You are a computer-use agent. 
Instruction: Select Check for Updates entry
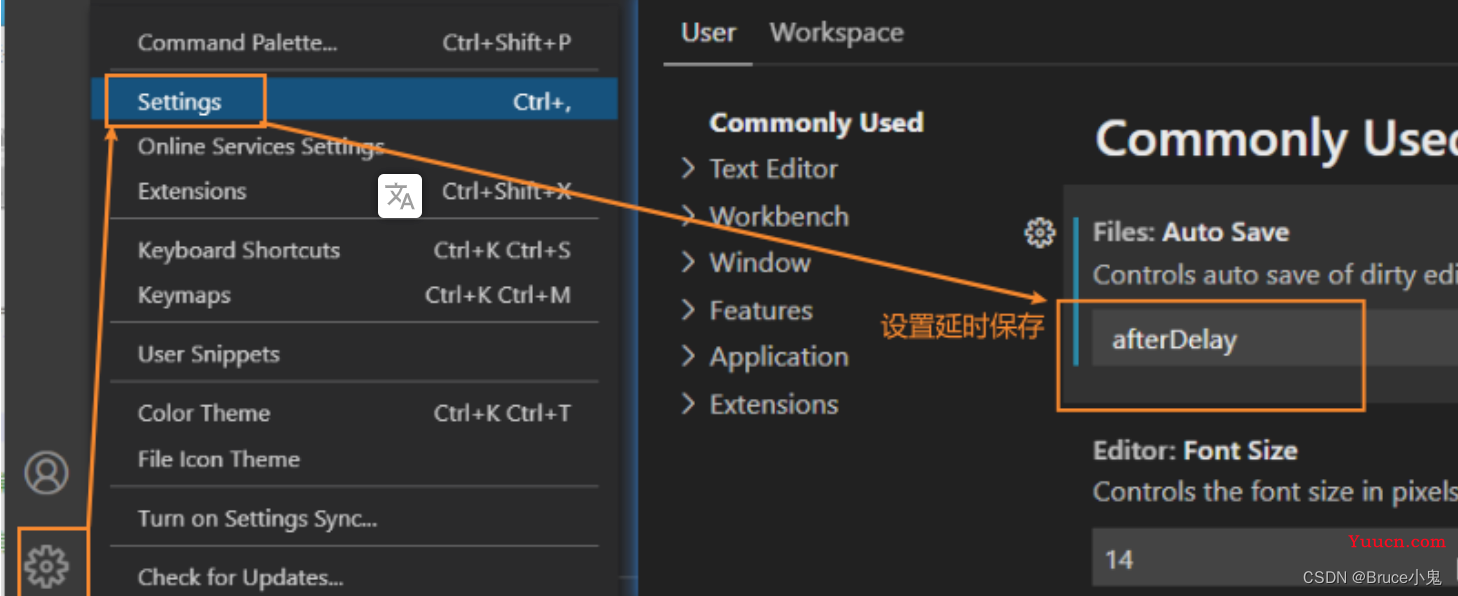coord(354,577)
